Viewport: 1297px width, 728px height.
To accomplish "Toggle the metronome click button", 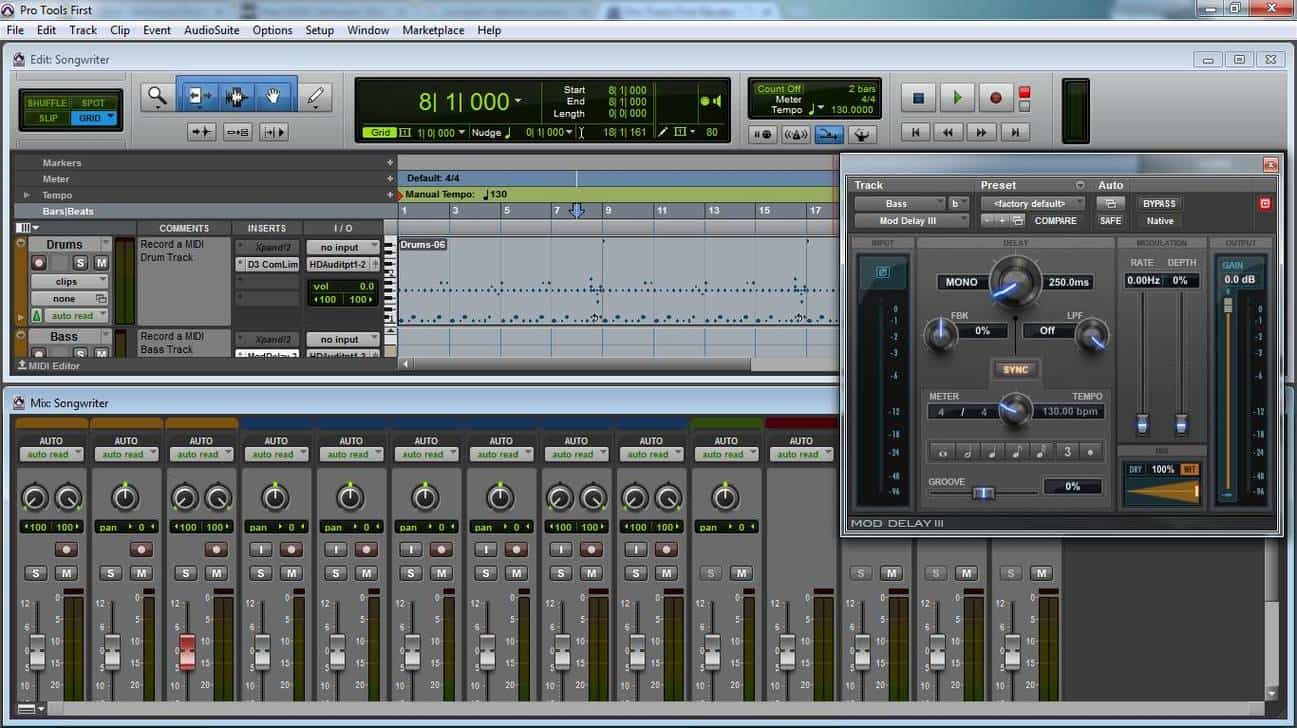I will (796, 134).
